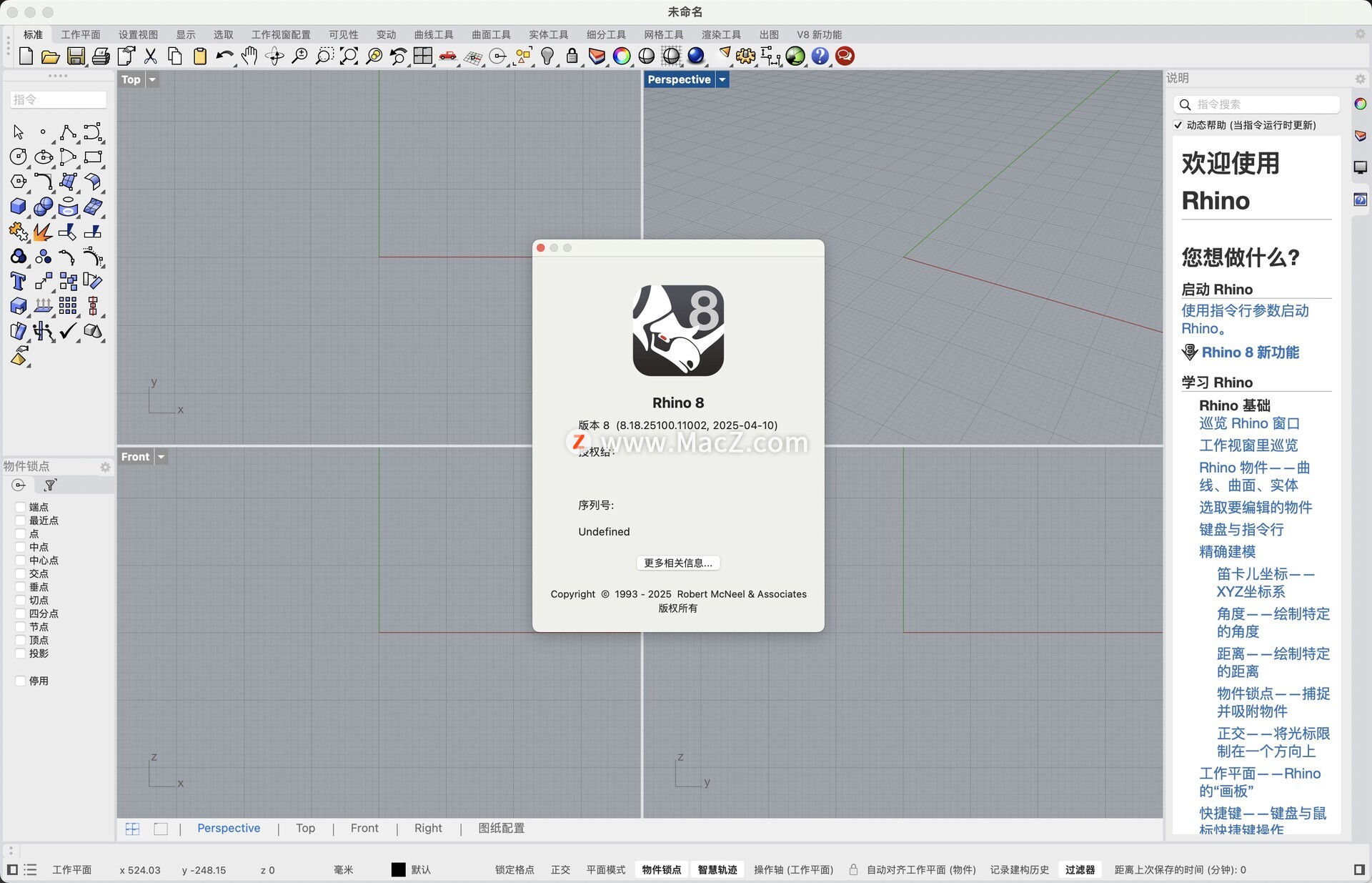This screenshot has width=1372, height=883.
Task: Open the 巡览 Rhino 窗口 link
Action: tap(1249, 423)
